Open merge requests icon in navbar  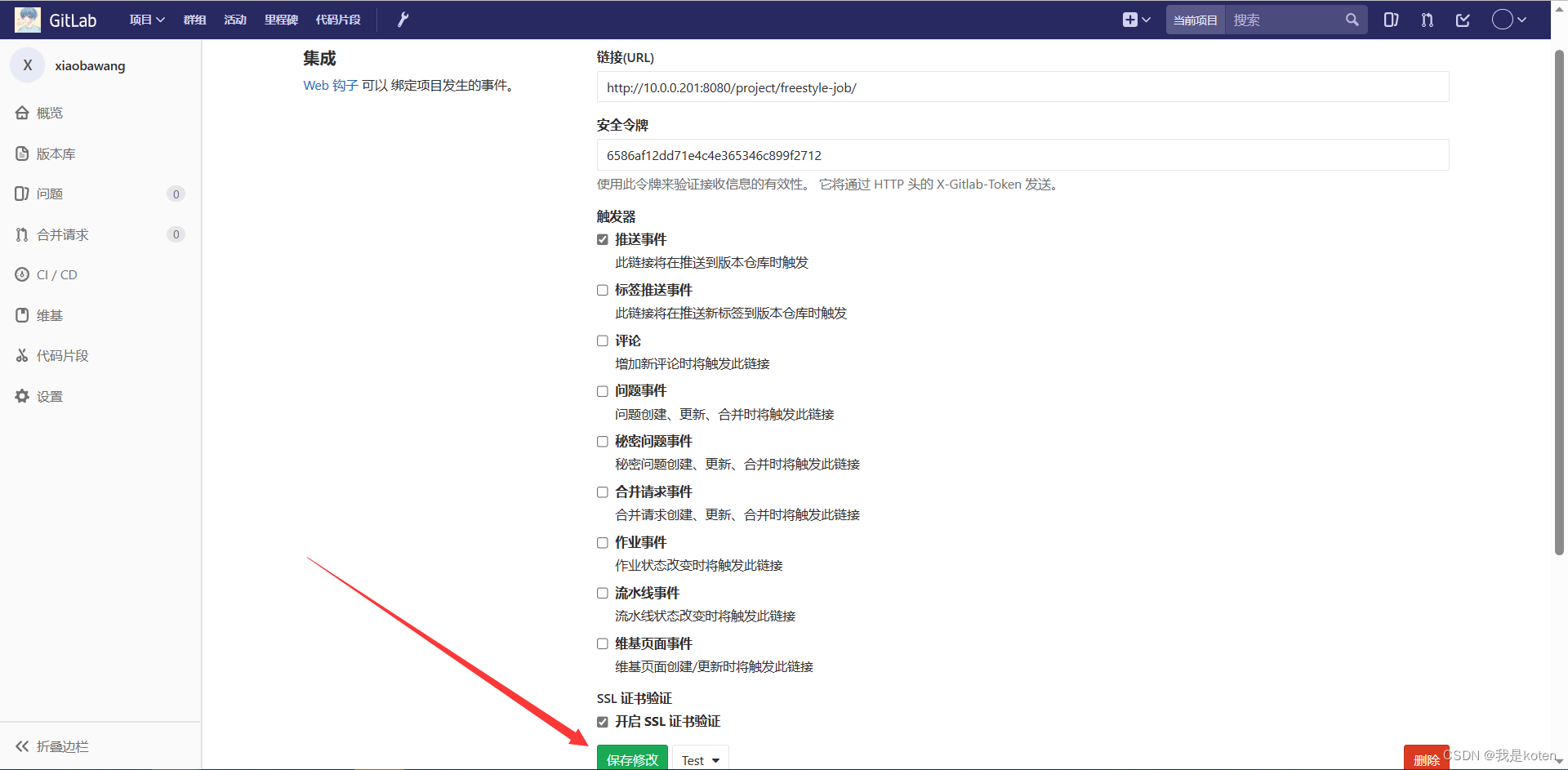(x=1428, y=20)
